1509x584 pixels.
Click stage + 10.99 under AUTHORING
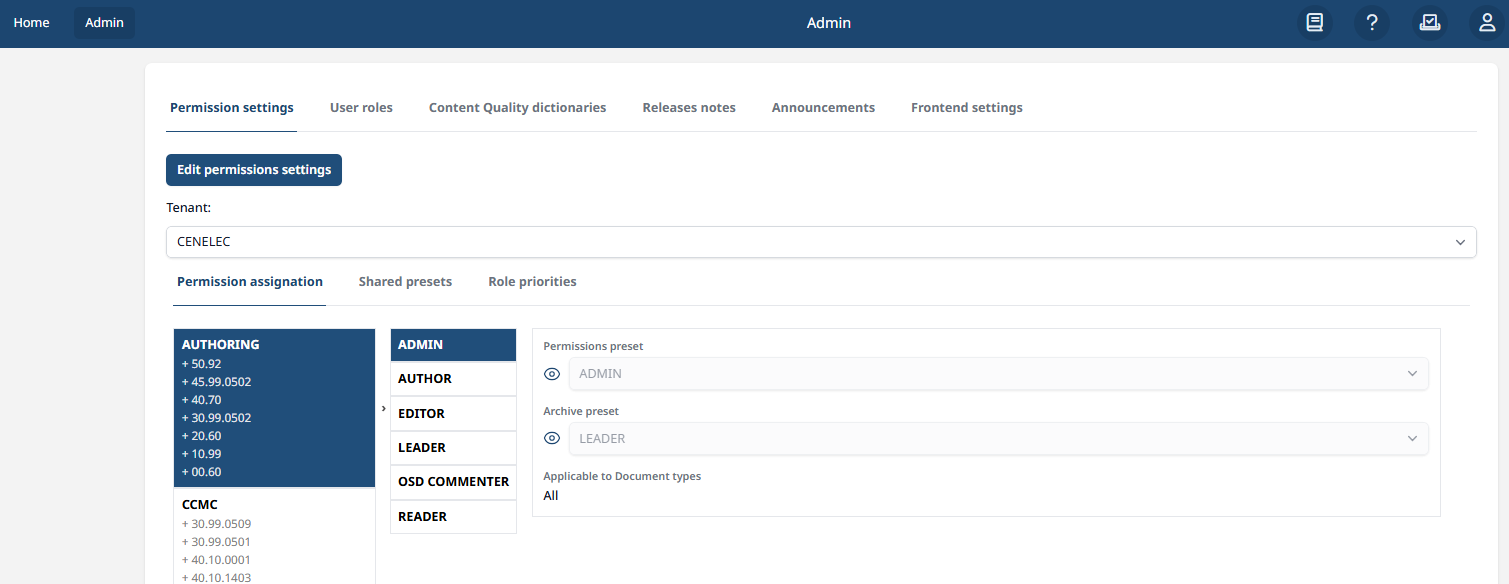click(x=201, y=454)
